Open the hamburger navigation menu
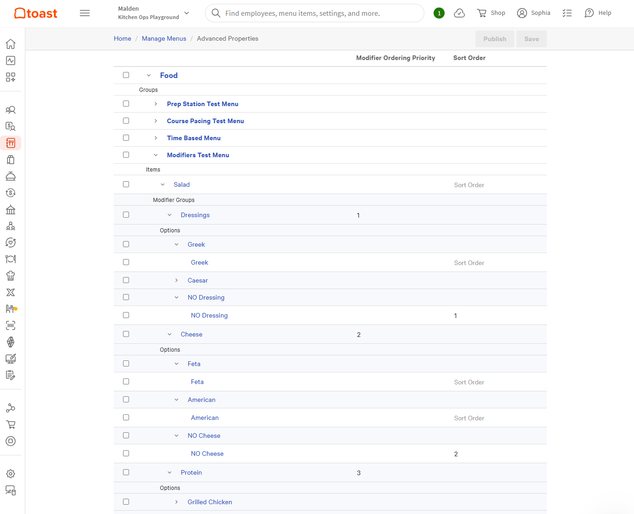 pos(85,13)
